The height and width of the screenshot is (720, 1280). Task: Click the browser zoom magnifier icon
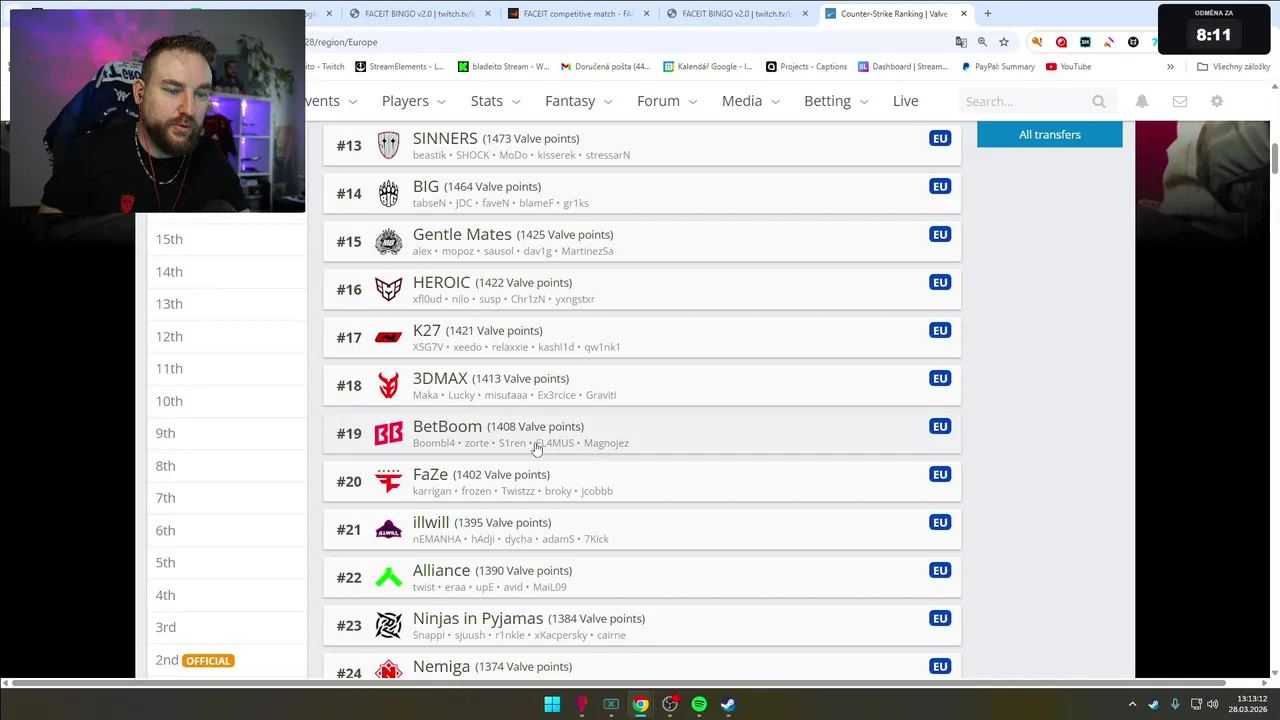pyautogui.click(x=982, y=42)
